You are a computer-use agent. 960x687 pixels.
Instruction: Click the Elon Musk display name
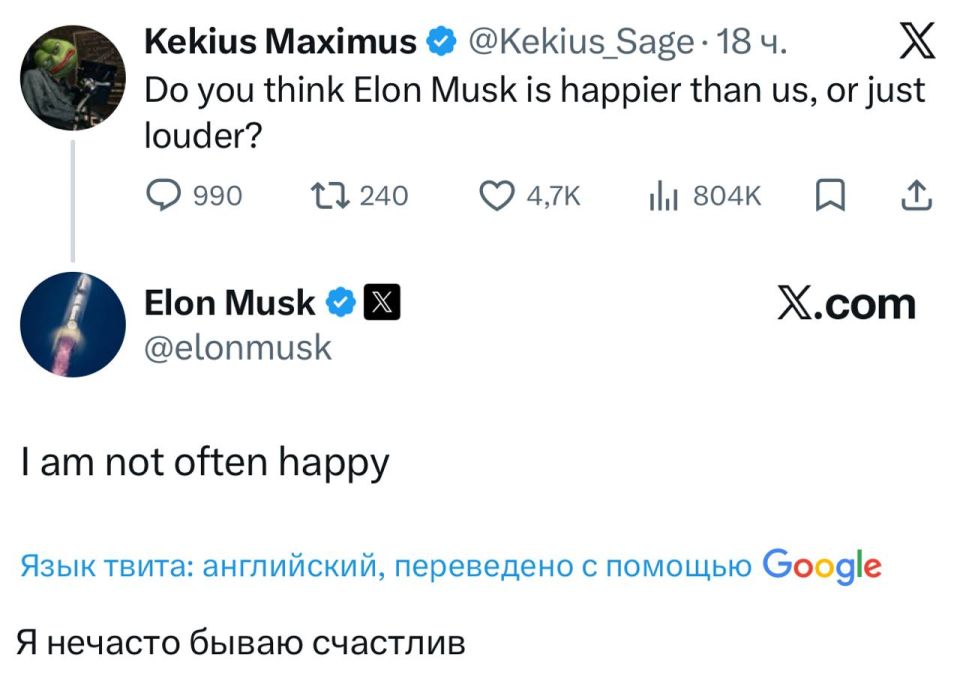232,300
